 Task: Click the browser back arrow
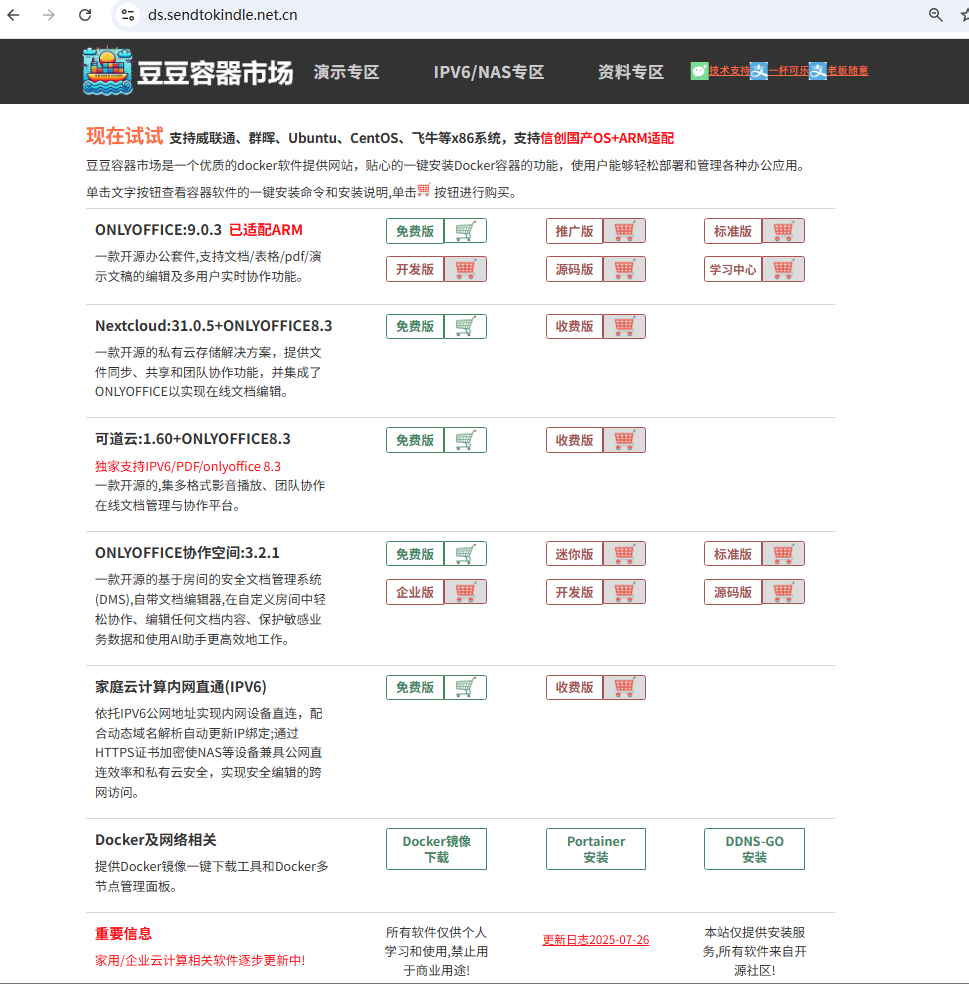(13, 15)
